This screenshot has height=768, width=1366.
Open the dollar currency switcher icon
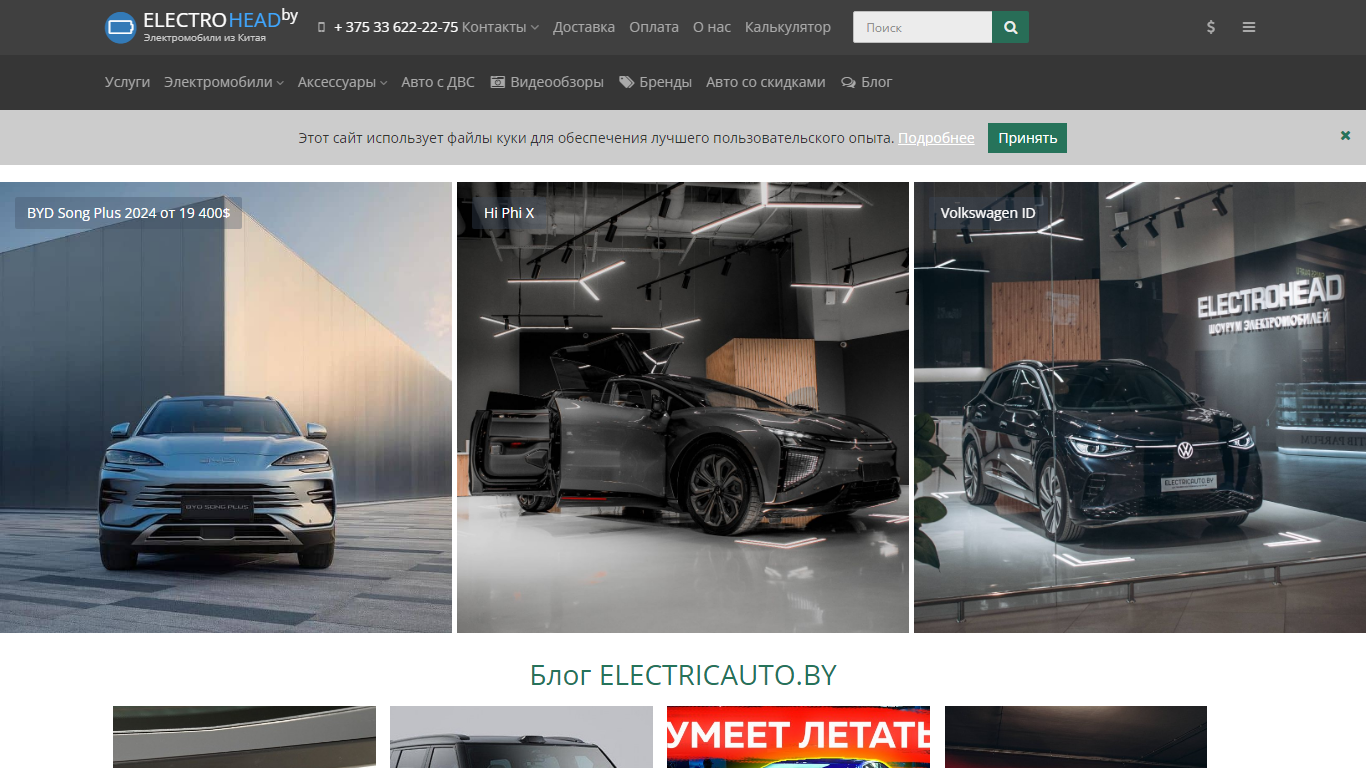tap(1211, 27)
